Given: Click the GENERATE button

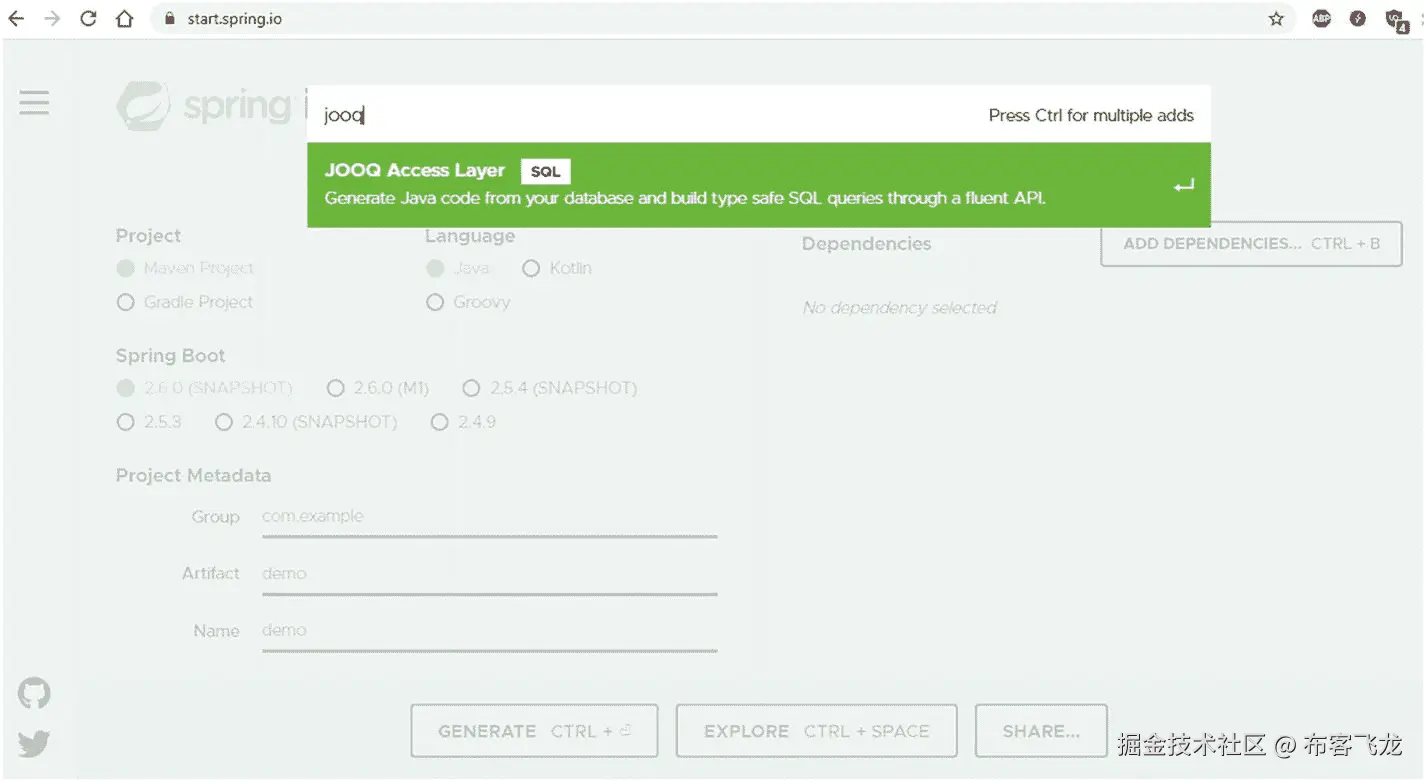Looking at the screenshot, I should click(x=534, y=731).
